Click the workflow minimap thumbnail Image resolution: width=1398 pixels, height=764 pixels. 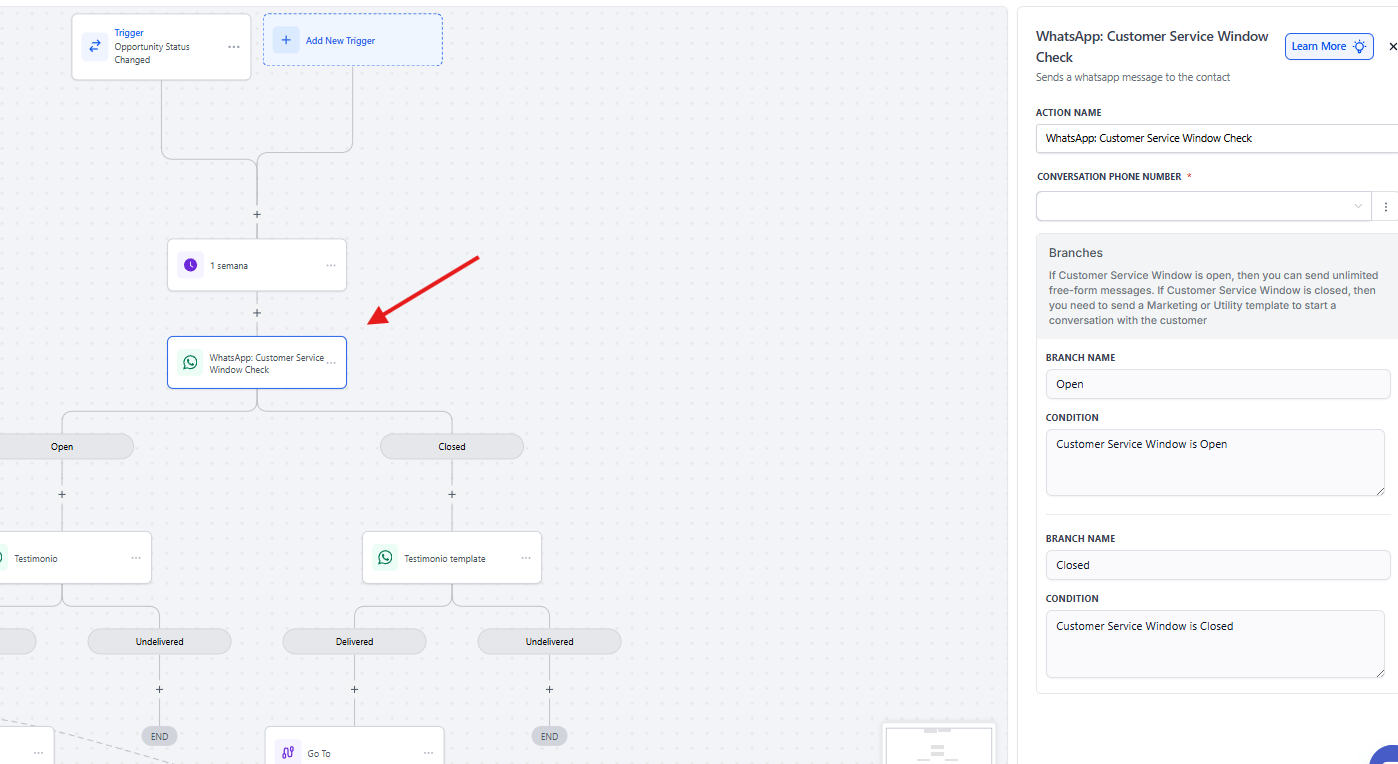[x=938, y=745]
